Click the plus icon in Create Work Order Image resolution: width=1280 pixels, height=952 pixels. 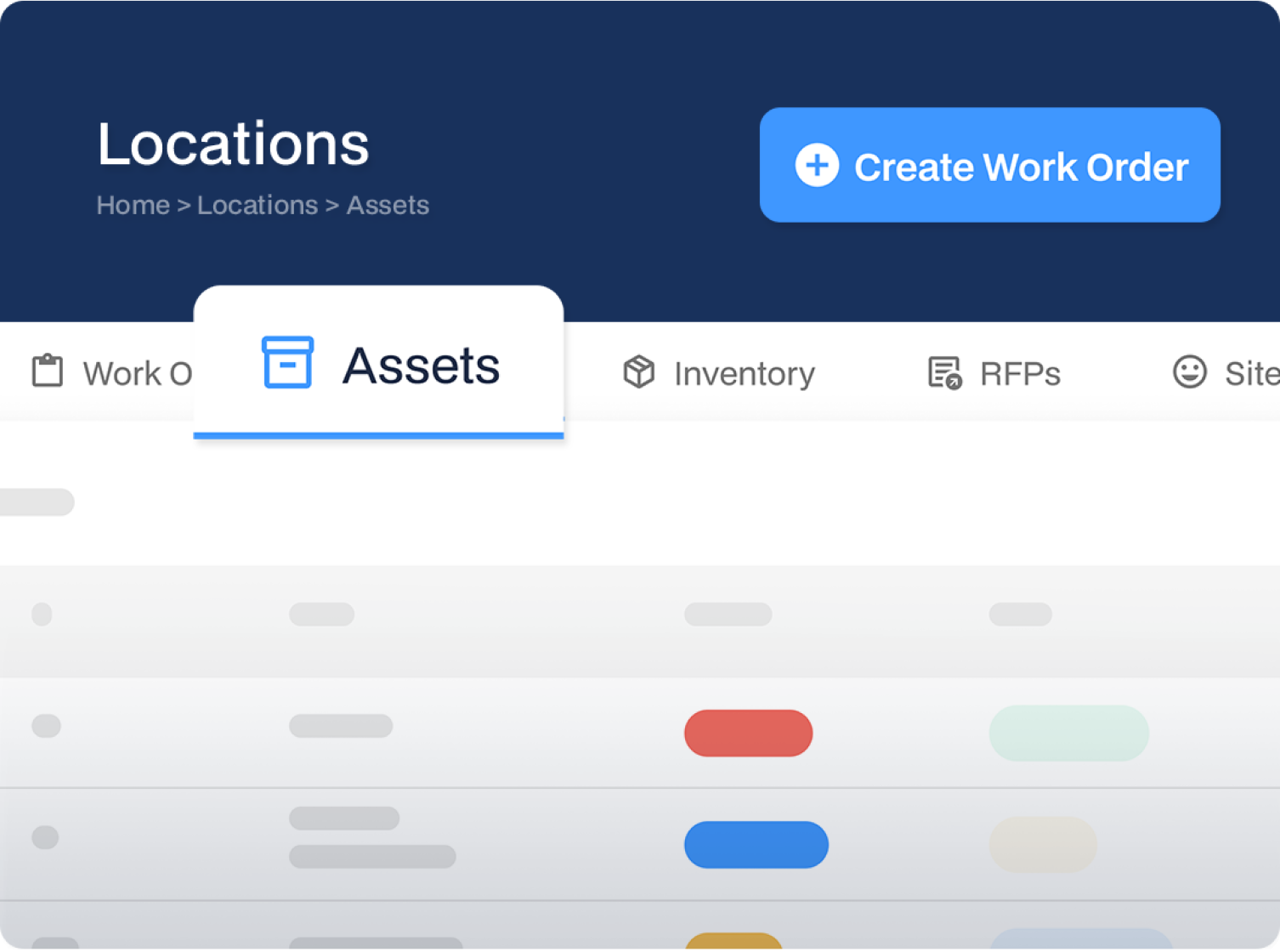817,166
